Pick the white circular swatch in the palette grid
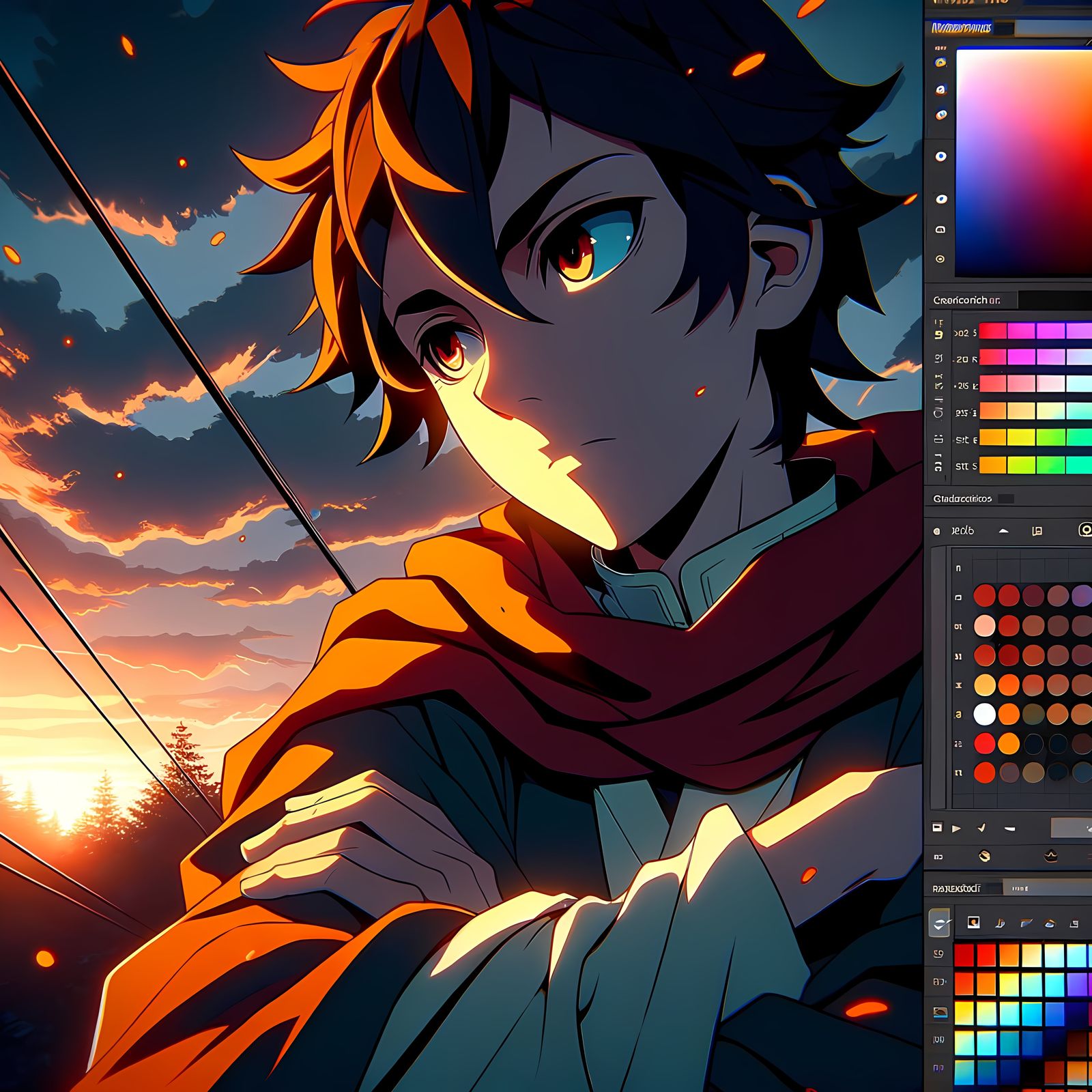1092x1092 pixels. coord(985,713)
